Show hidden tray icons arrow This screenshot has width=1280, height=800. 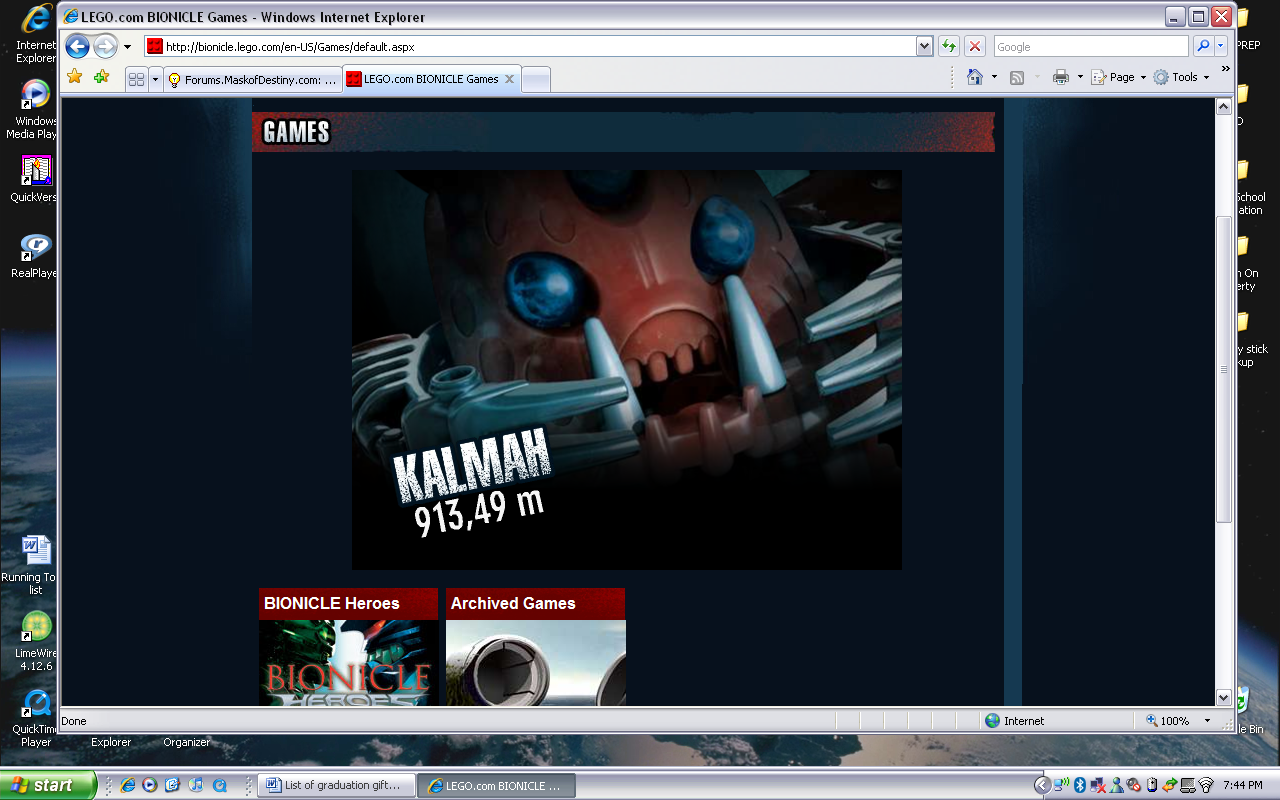coord(1042,786)
